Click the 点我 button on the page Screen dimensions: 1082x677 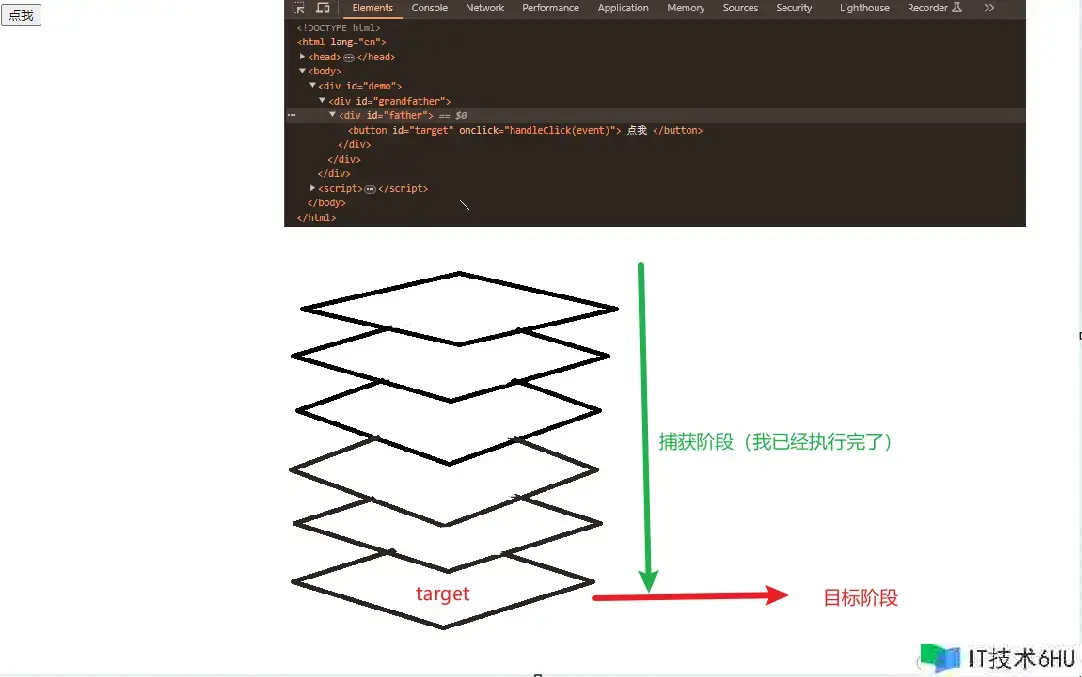coord(21,15)
